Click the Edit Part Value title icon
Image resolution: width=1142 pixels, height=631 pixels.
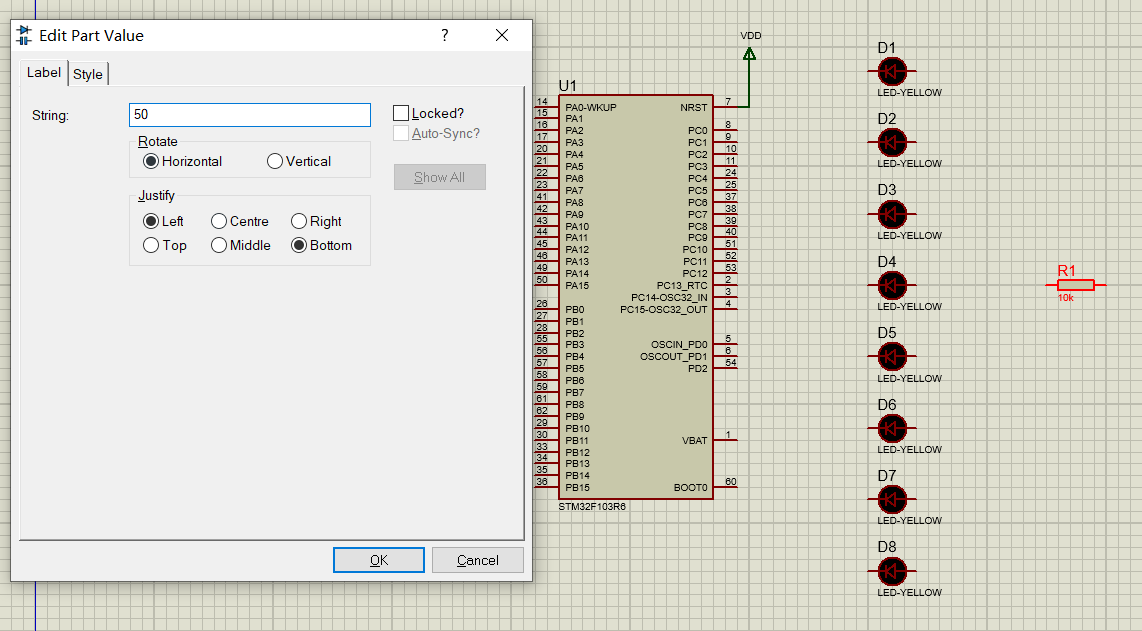[24, 35]
